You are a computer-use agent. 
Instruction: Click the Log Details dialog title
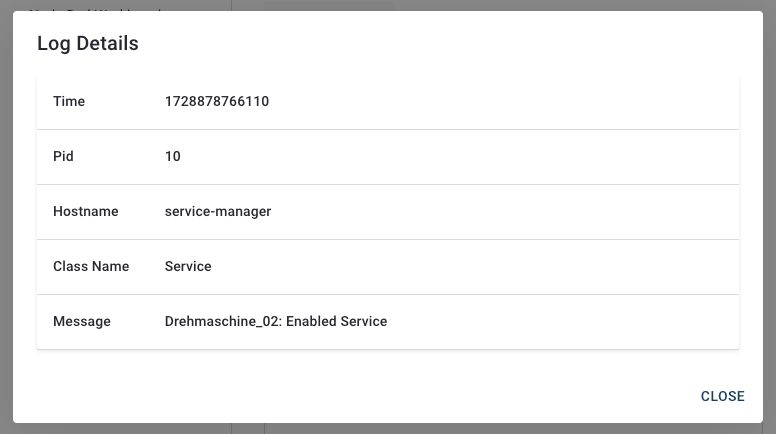tap(88, 43)
